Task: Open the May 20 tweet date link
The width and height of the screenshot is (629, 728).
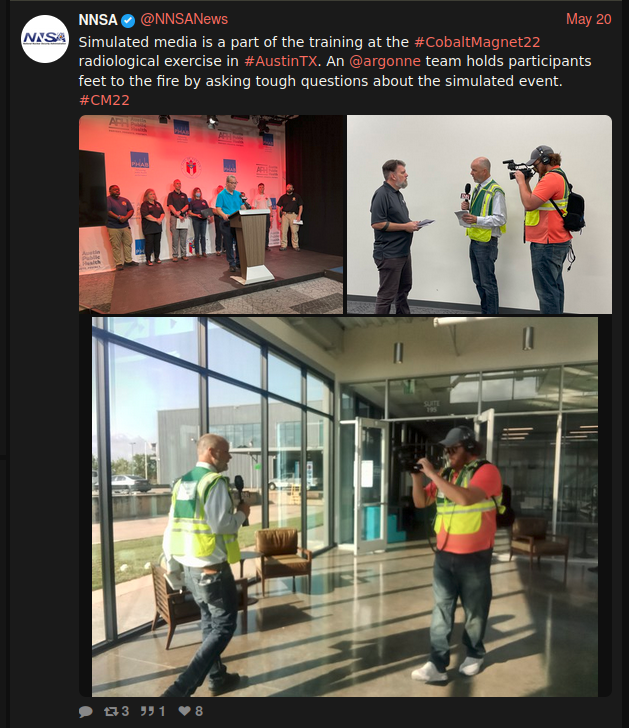Action: (588, 20)
